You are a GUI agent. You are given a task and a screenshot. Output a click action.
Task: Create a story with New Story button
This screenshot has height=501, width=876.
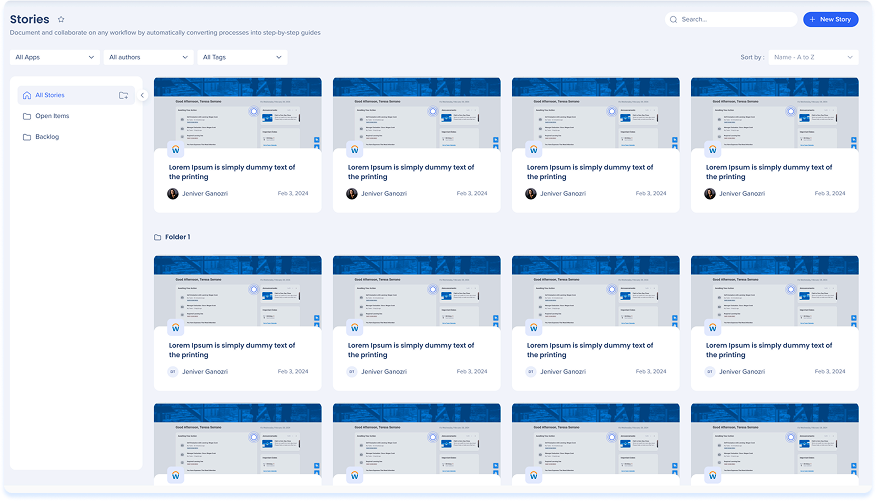[830, 19]
